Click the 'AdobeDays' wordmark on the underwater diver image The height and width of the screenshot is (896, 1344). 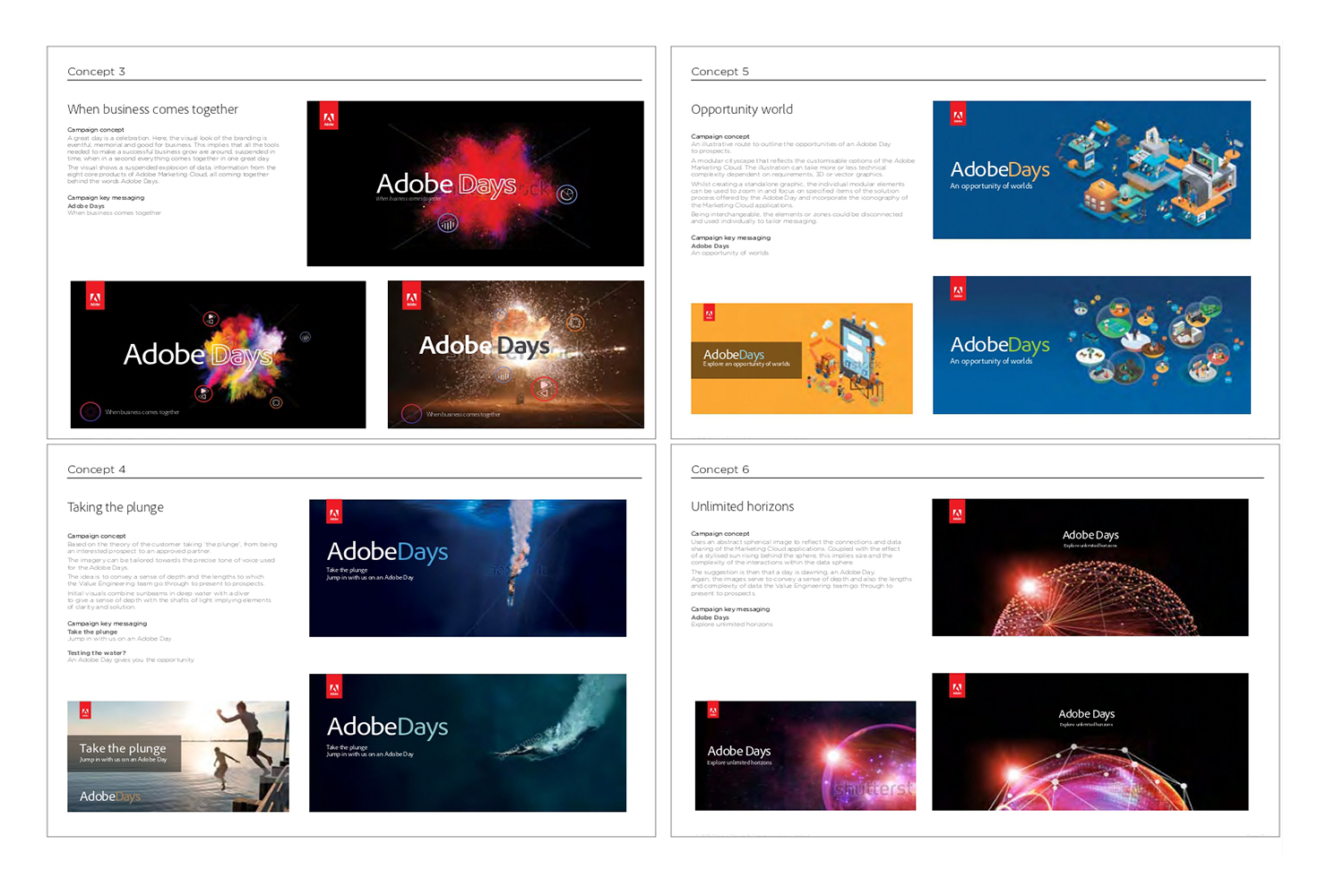pos(387,551)
